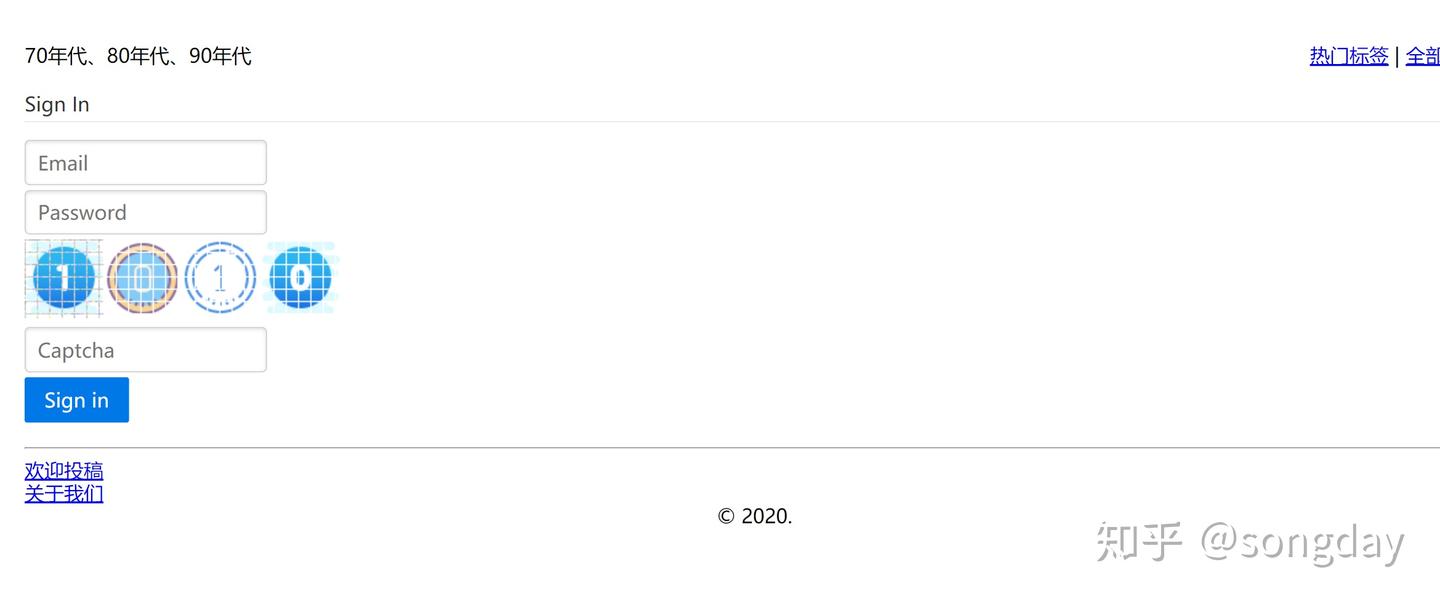
Task: Open the 全部 link at top right
Action: point(1423,56)
